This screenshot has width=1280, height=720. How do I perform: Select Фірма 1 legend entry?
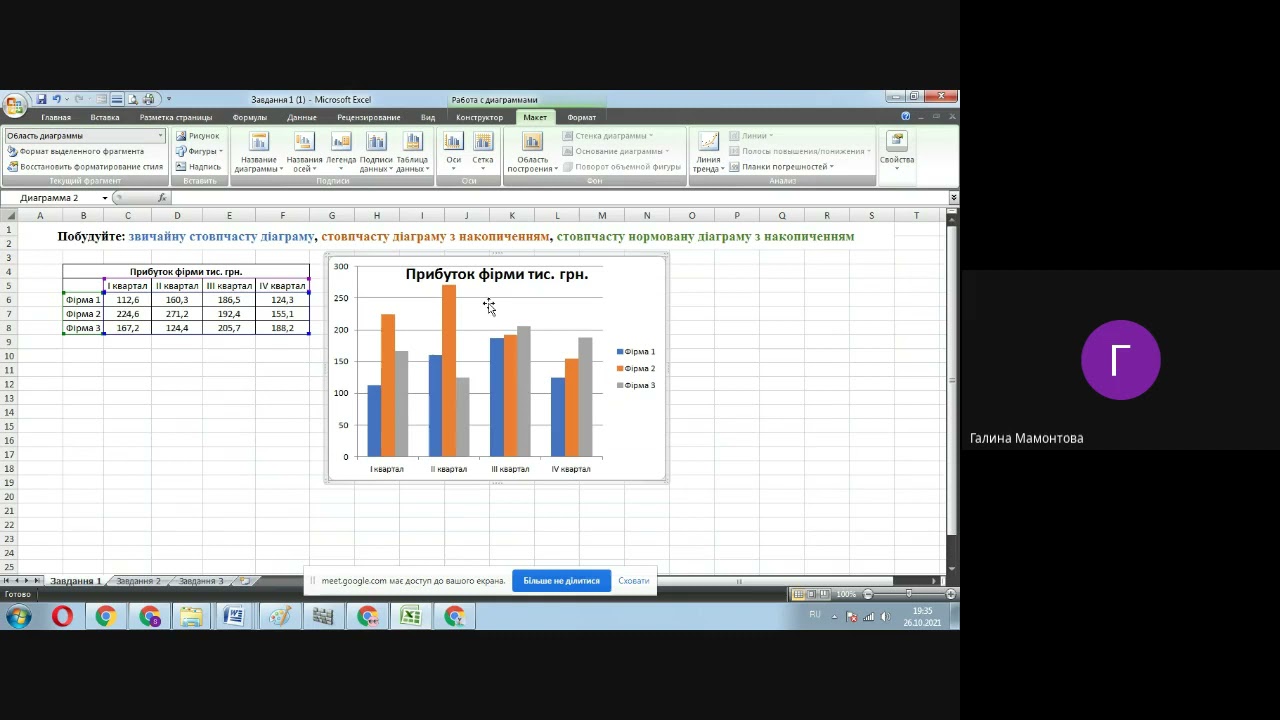point(636,352)
